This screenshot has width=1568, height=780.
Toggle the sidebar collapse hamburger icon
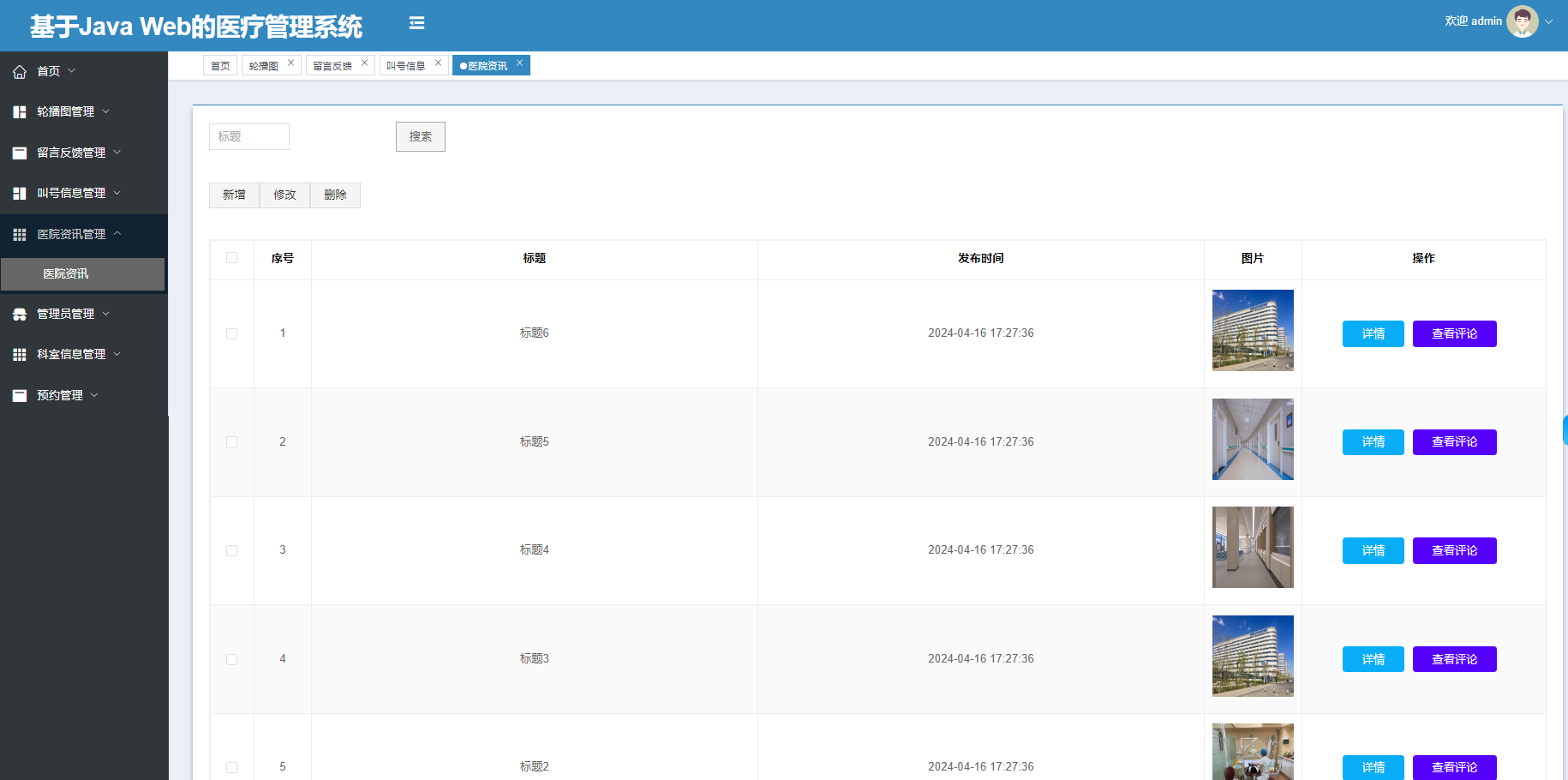[417, 23]
